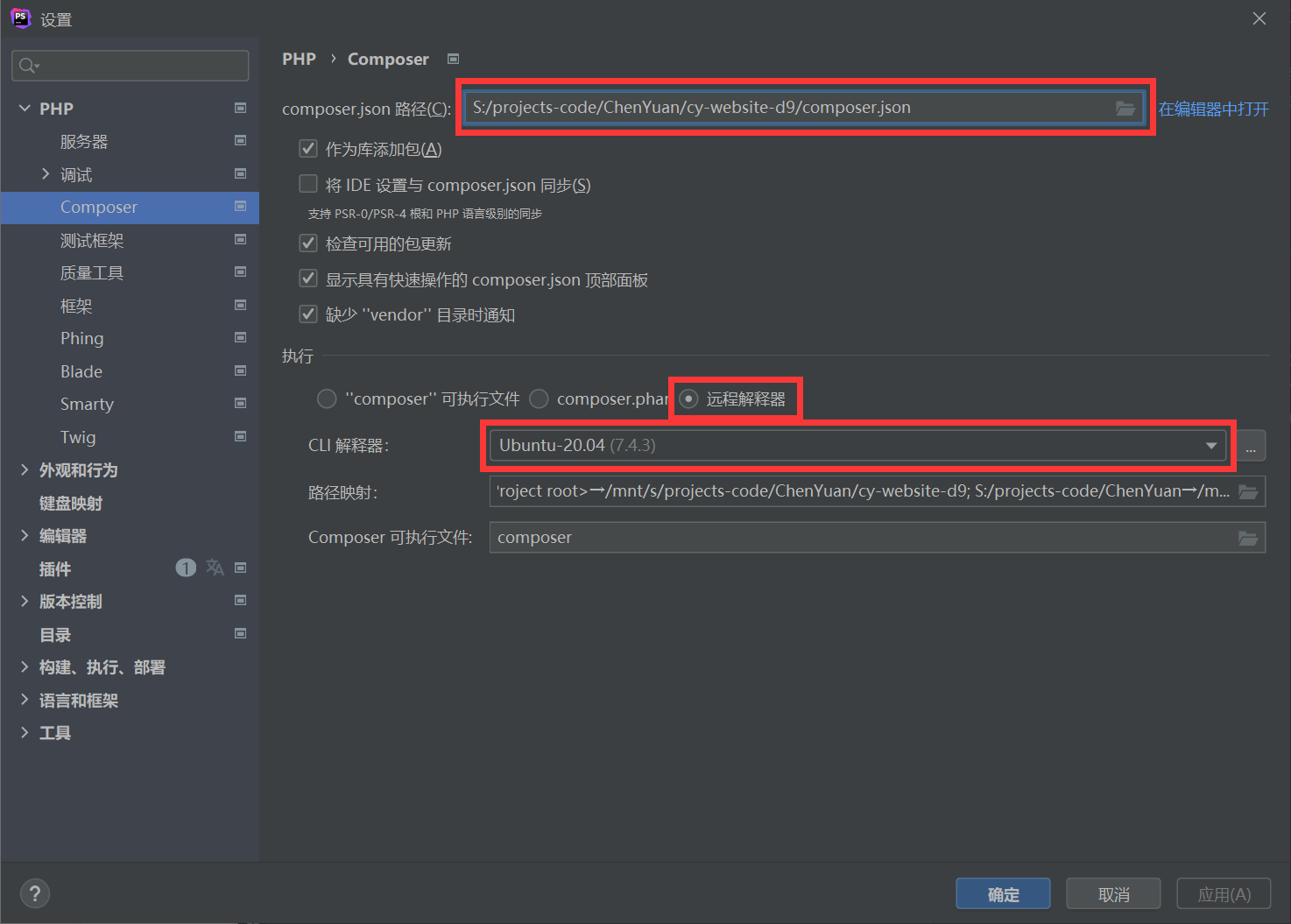
Task: Open help with question mark button
Action: pyautogui.click(x=34, y=893)
